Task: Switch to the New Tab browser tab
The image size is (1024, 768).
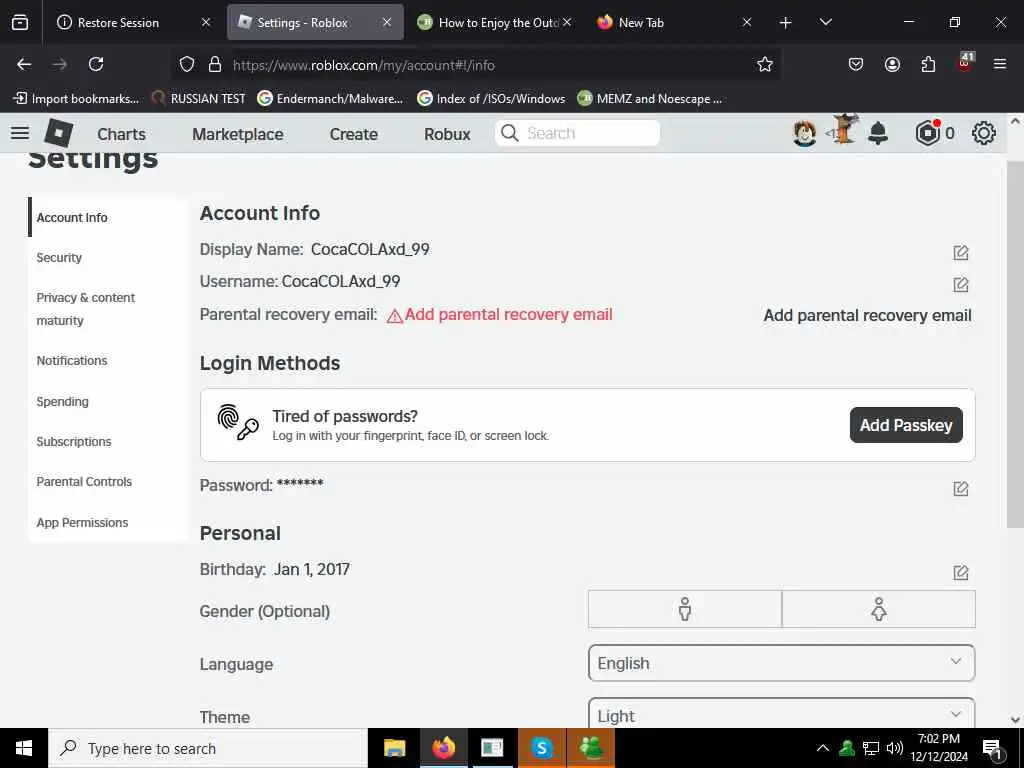Action: point(673,22)
